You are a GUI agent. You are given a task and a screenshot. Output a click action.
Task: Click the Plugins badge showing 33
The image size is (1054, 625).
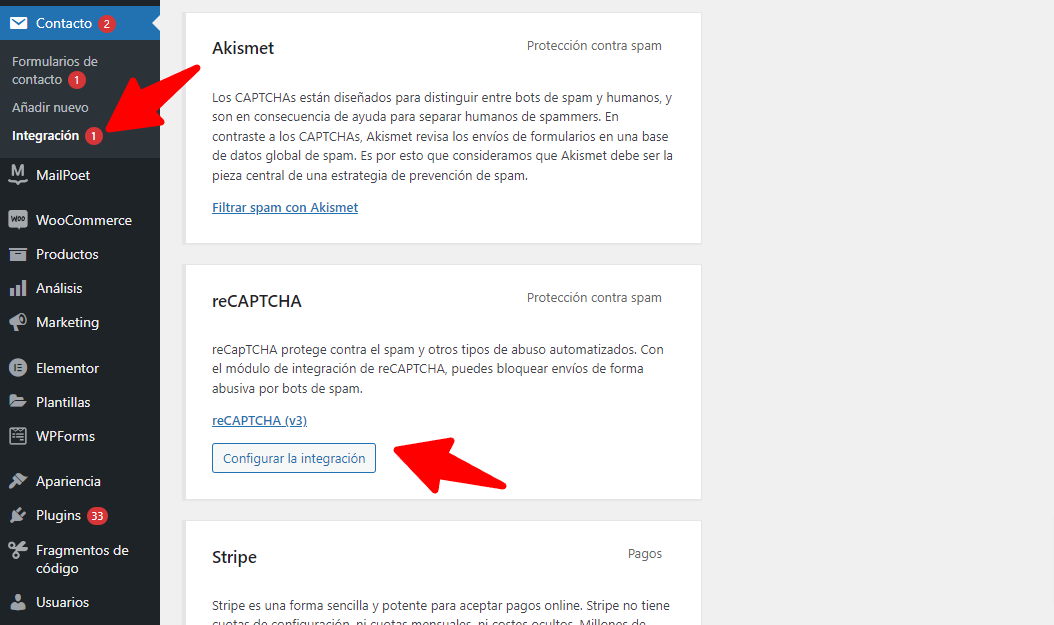click(x=97, y=515)
